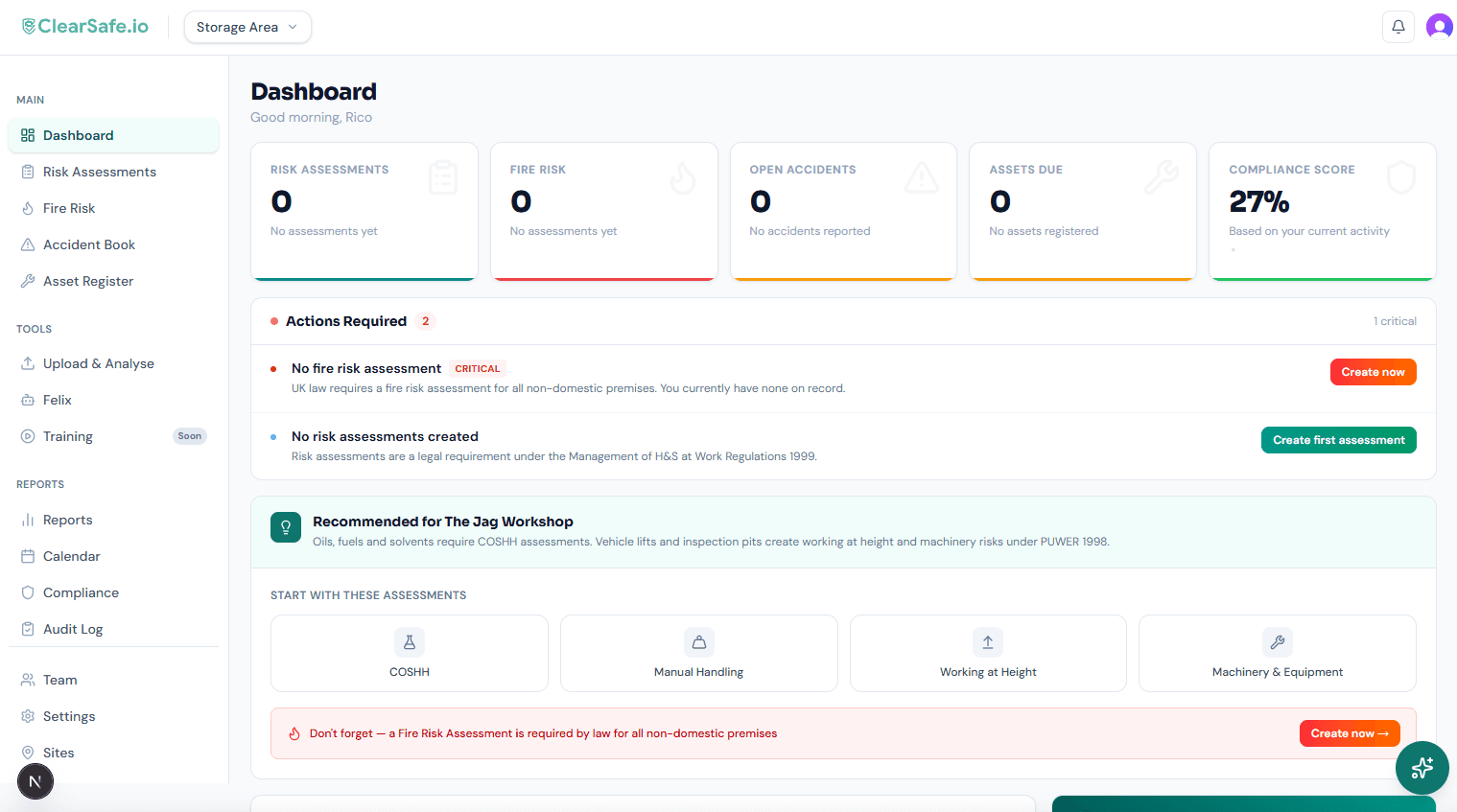
Task: Click the Compliance Score shield card
Action: pyautogui.click(x=1322, y=211)
